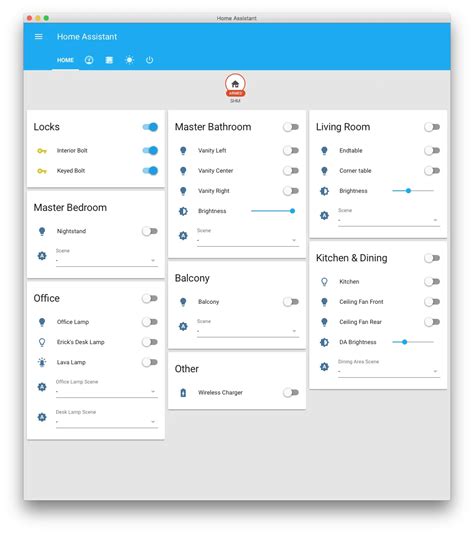
Task: Turn on the Kitchen light switch
Action: click(432, 282)
